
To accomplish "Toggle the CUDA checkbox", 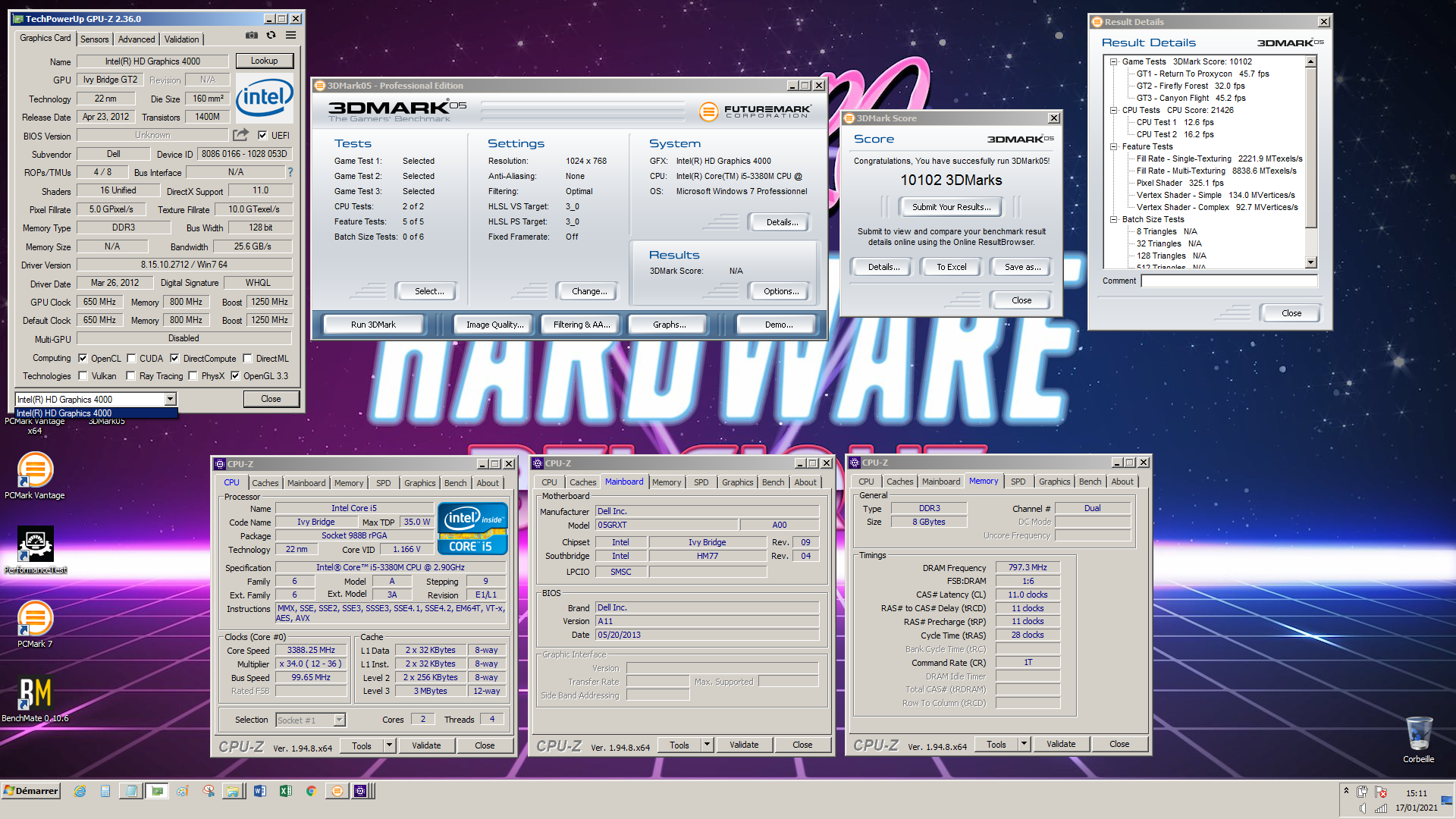I will click(x=131, y=358).
